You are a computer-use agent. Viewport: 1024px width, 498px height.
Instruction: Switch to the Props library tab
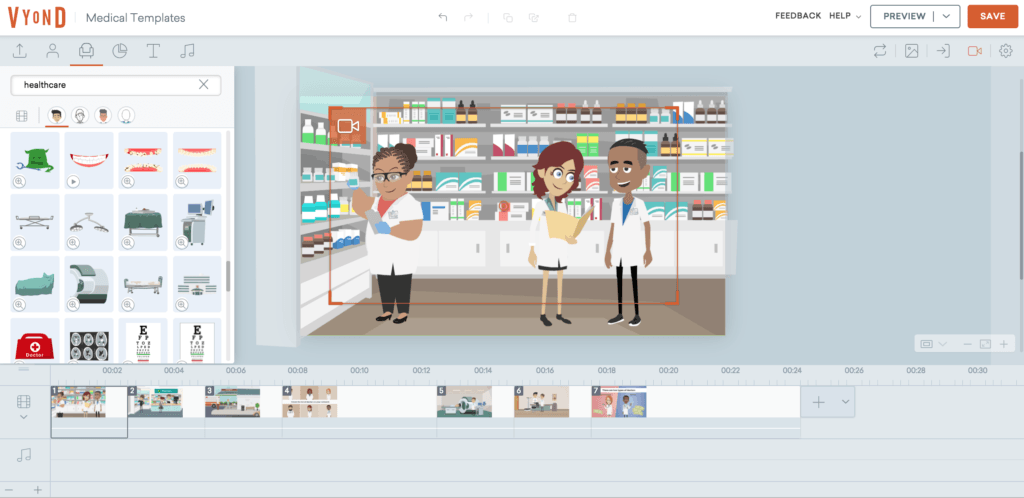click(x=86, y=51)
